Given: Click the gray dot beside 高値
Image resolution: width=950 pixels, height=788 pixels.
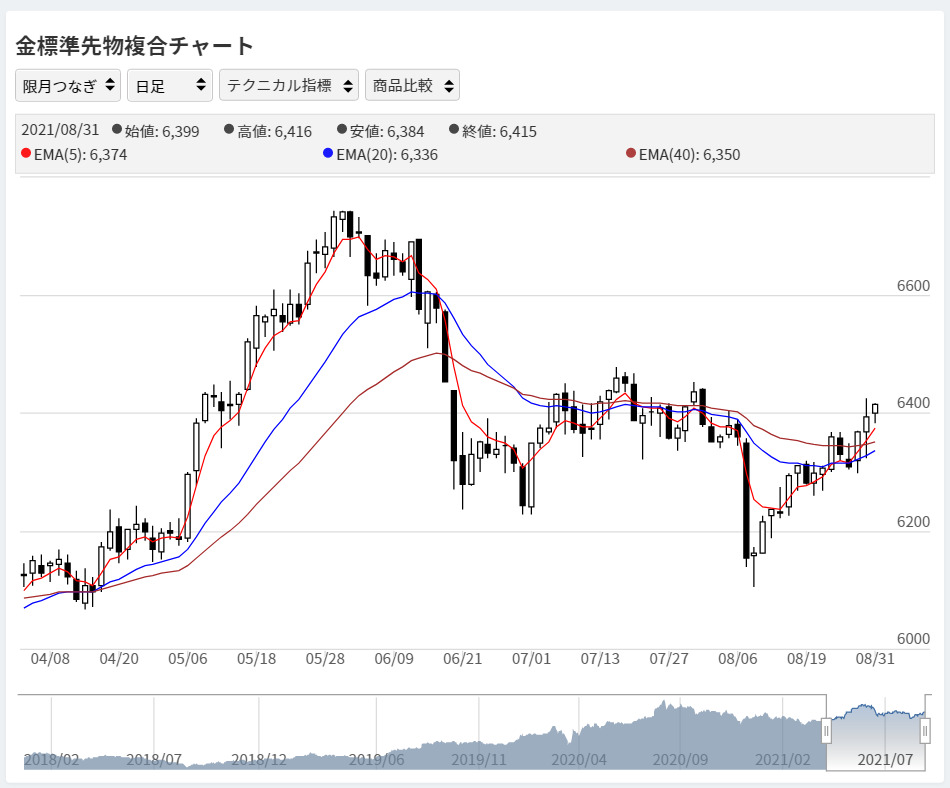Looking at the screenshot, I should pos(229,129).
